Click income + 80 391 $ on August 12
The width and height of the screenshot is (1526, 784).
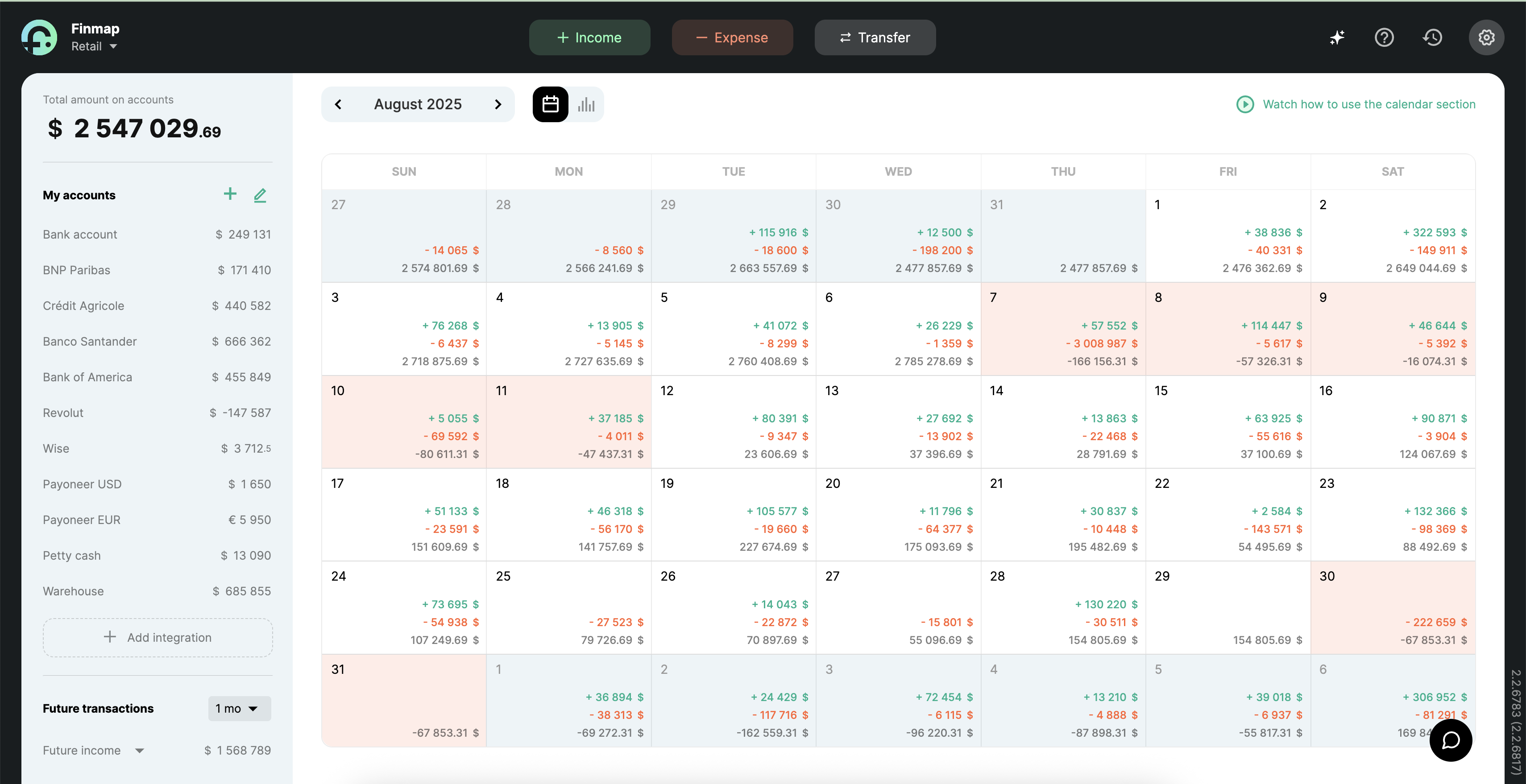(780, 418)
